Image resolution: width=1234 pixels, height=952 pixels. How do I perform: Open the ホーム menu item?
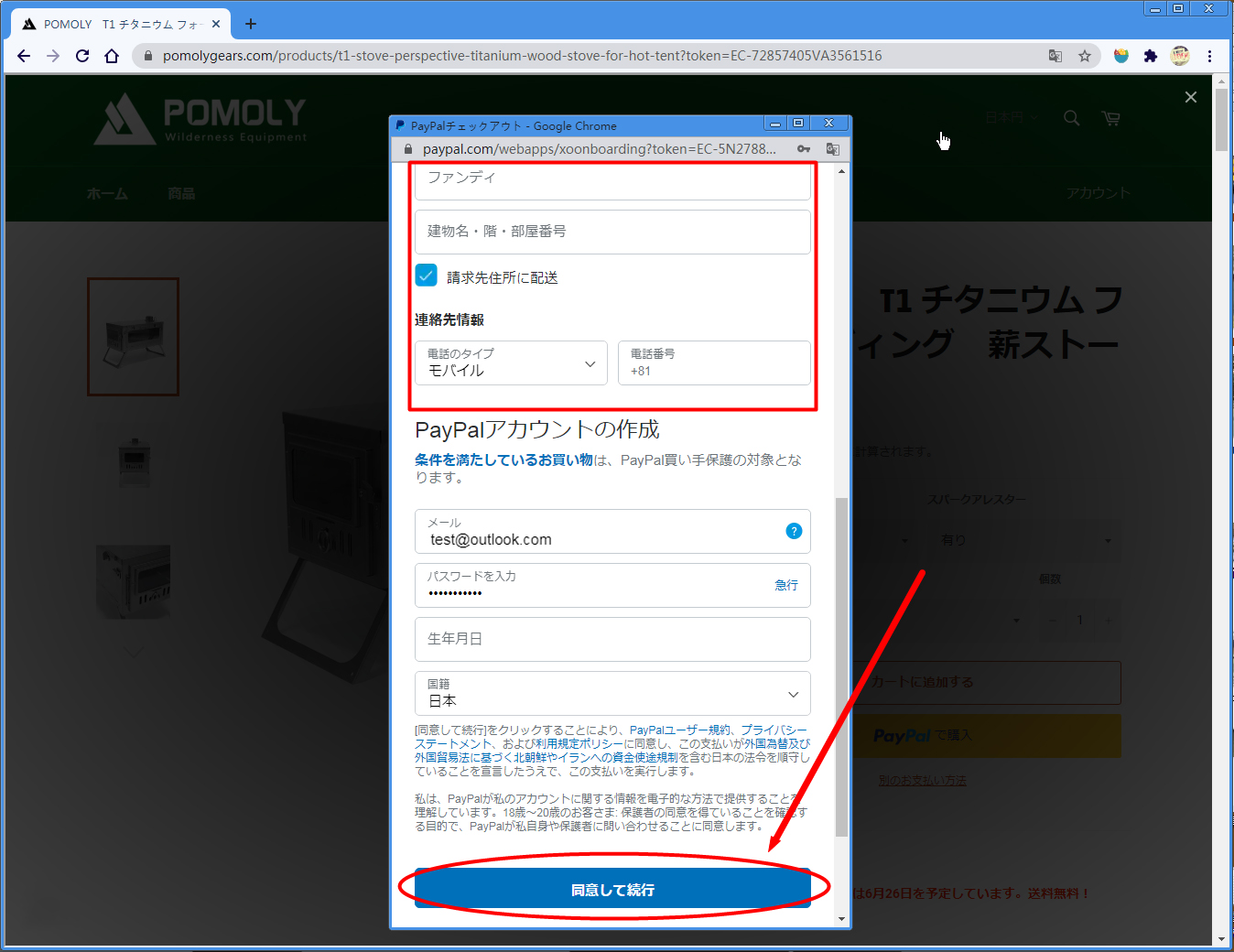click(107, 193)
